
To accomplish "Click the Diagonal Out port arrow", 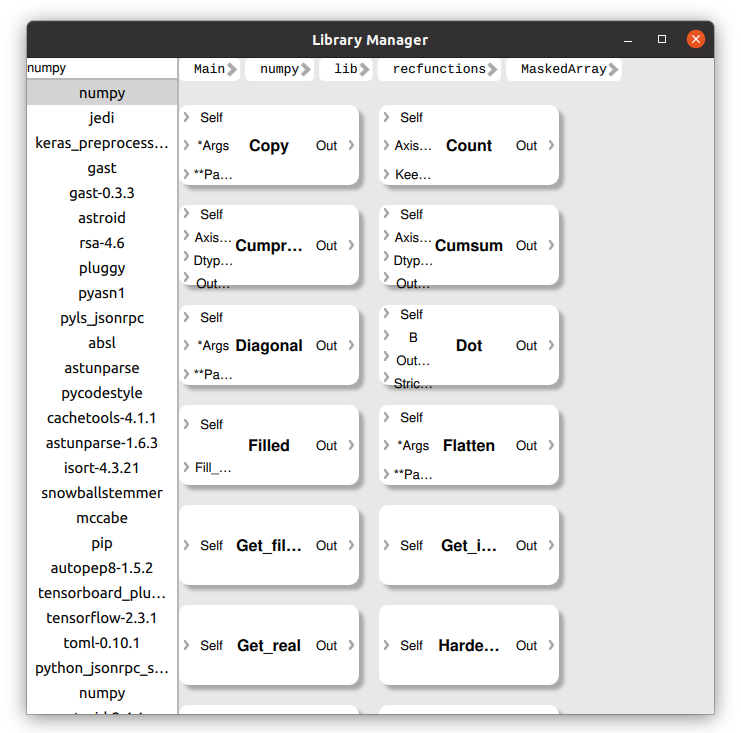I will pyautogui.click(x=351, y=345).
